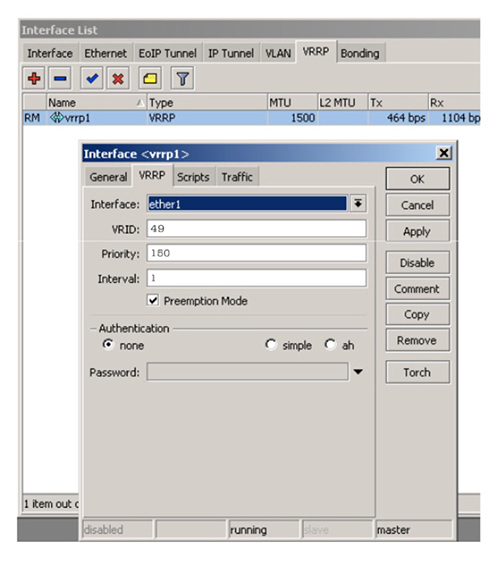Click the red X Disable icon
Image resolution: width=500 pixels, height=566 pixels.
click(118, 78)
